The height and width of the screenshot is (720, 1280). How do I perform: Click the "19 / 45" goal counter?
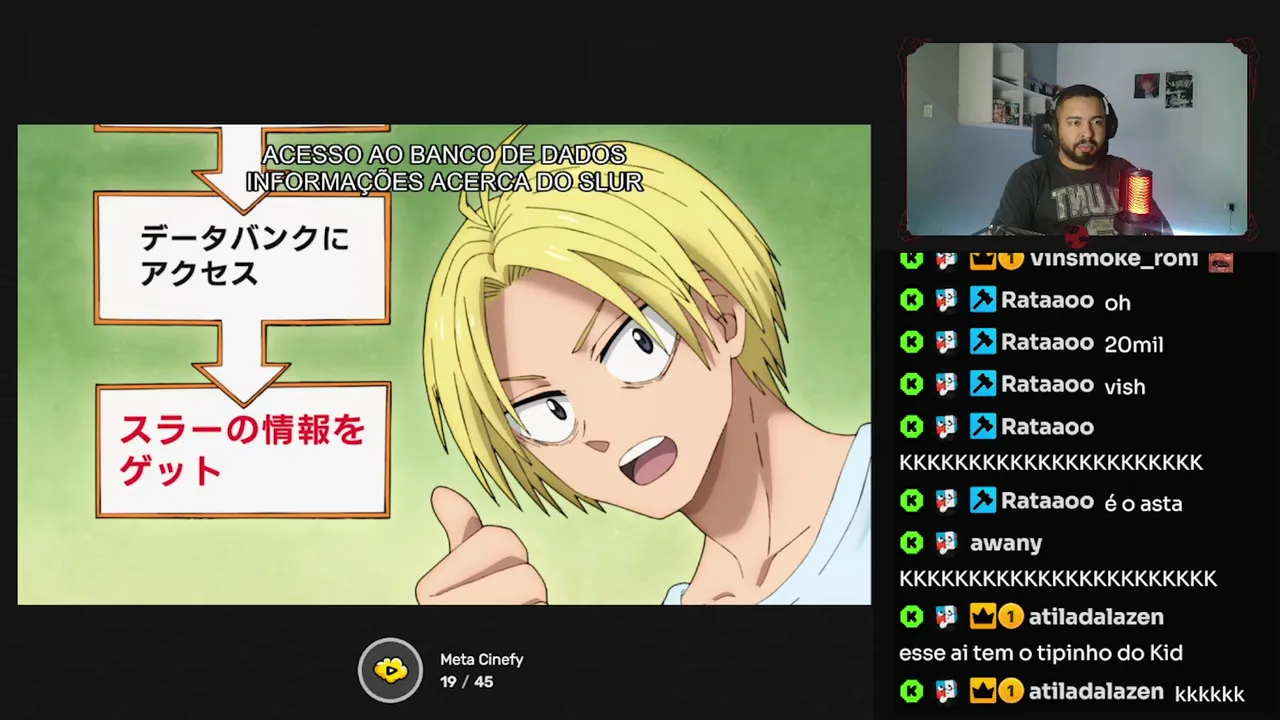tap(466, 682)
